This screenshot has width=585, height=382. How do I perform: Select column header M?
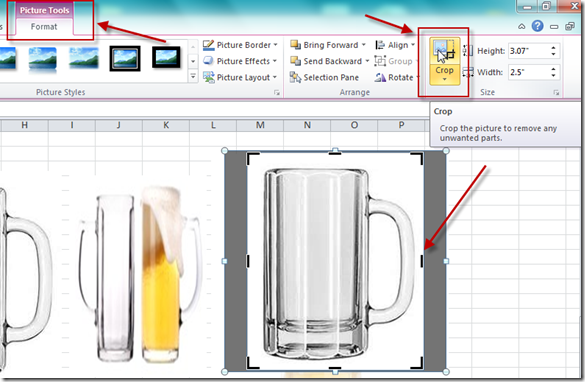(260, 125)
